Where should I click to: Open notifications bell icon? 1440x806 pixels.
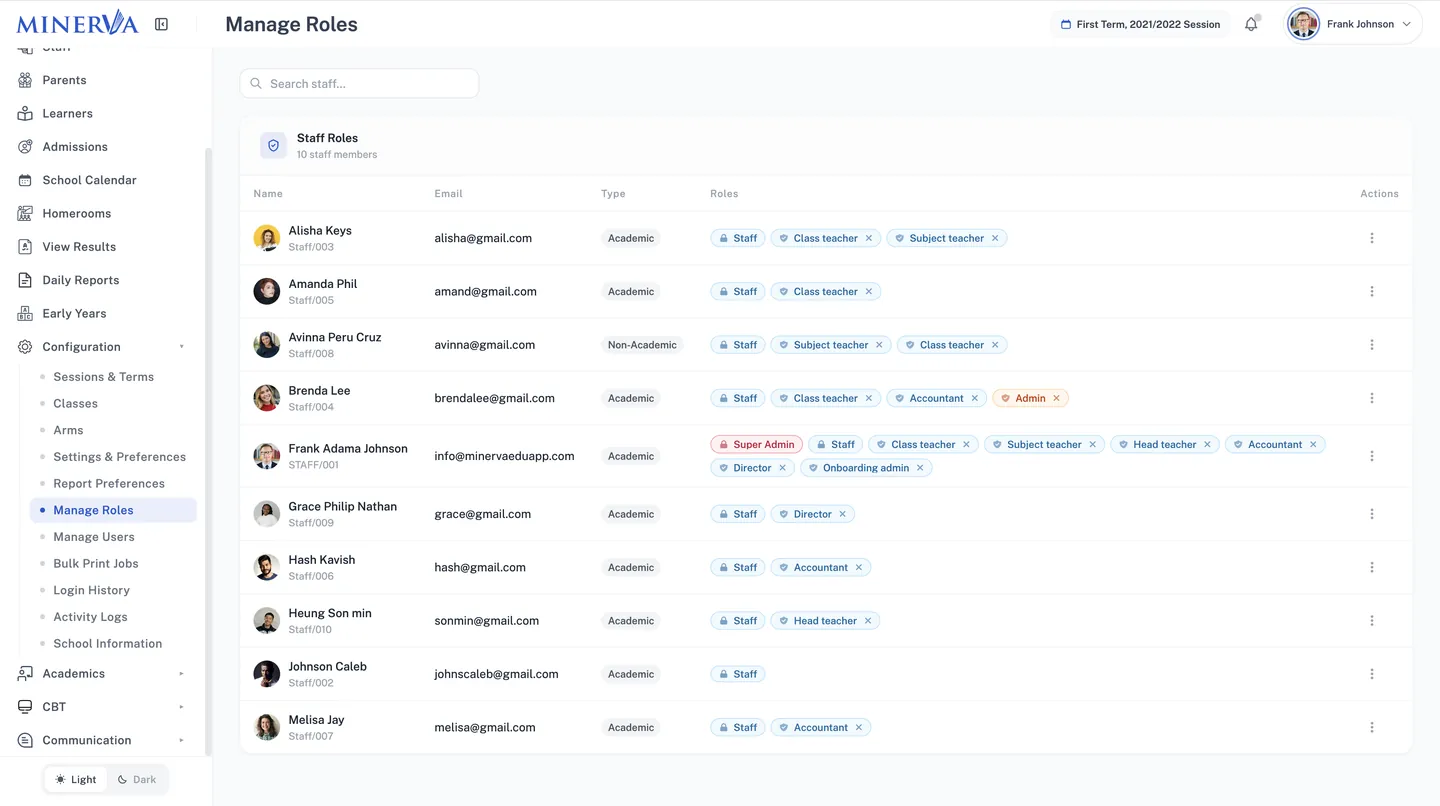pyautogui.click(x=1251, y=24)
